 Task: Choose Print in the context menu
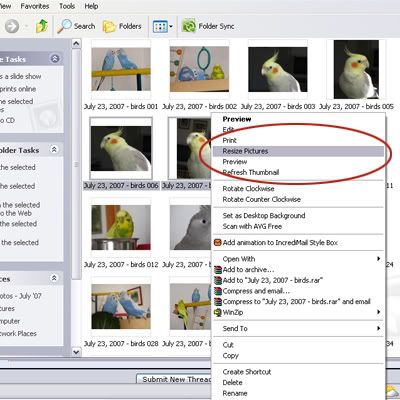click(298, 140)
